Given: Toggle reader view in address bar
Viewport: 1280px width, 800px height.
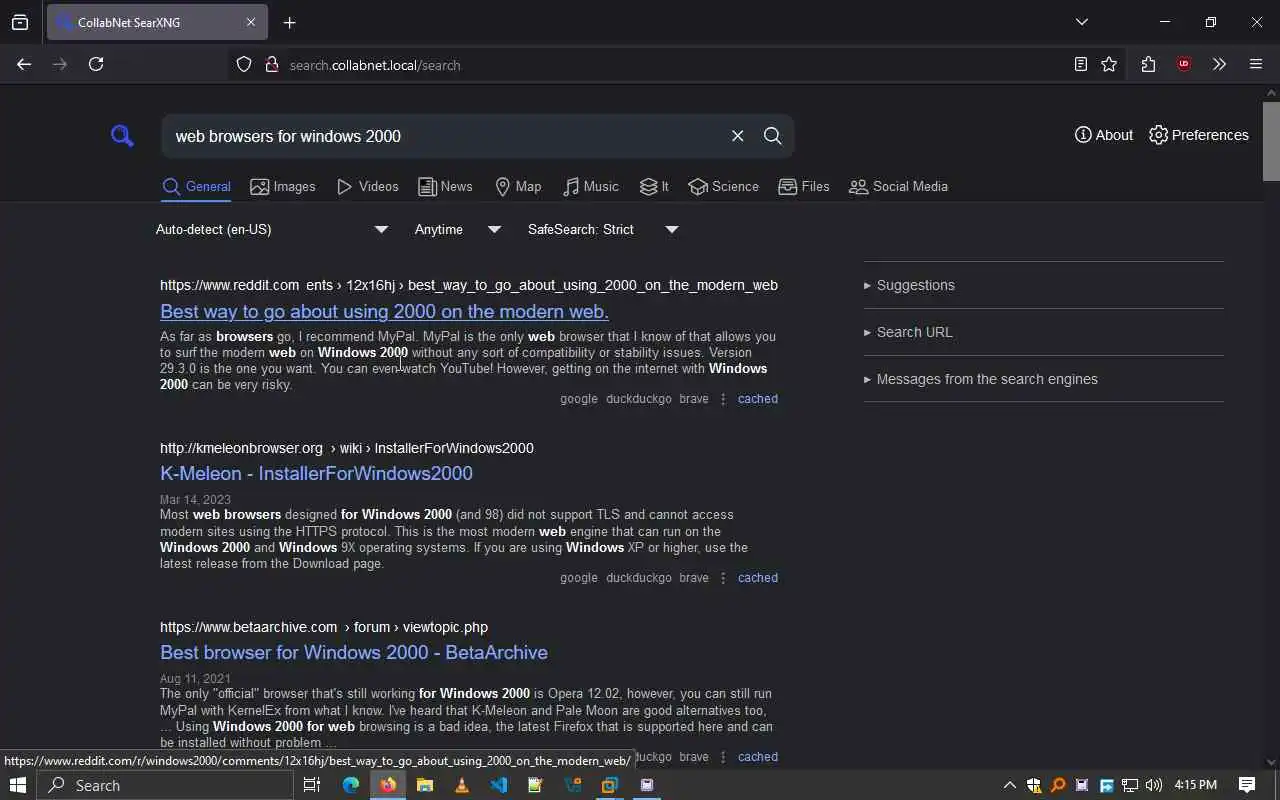Looking at the screenshot, I should pyautogui.click(x=1080, y=64).
